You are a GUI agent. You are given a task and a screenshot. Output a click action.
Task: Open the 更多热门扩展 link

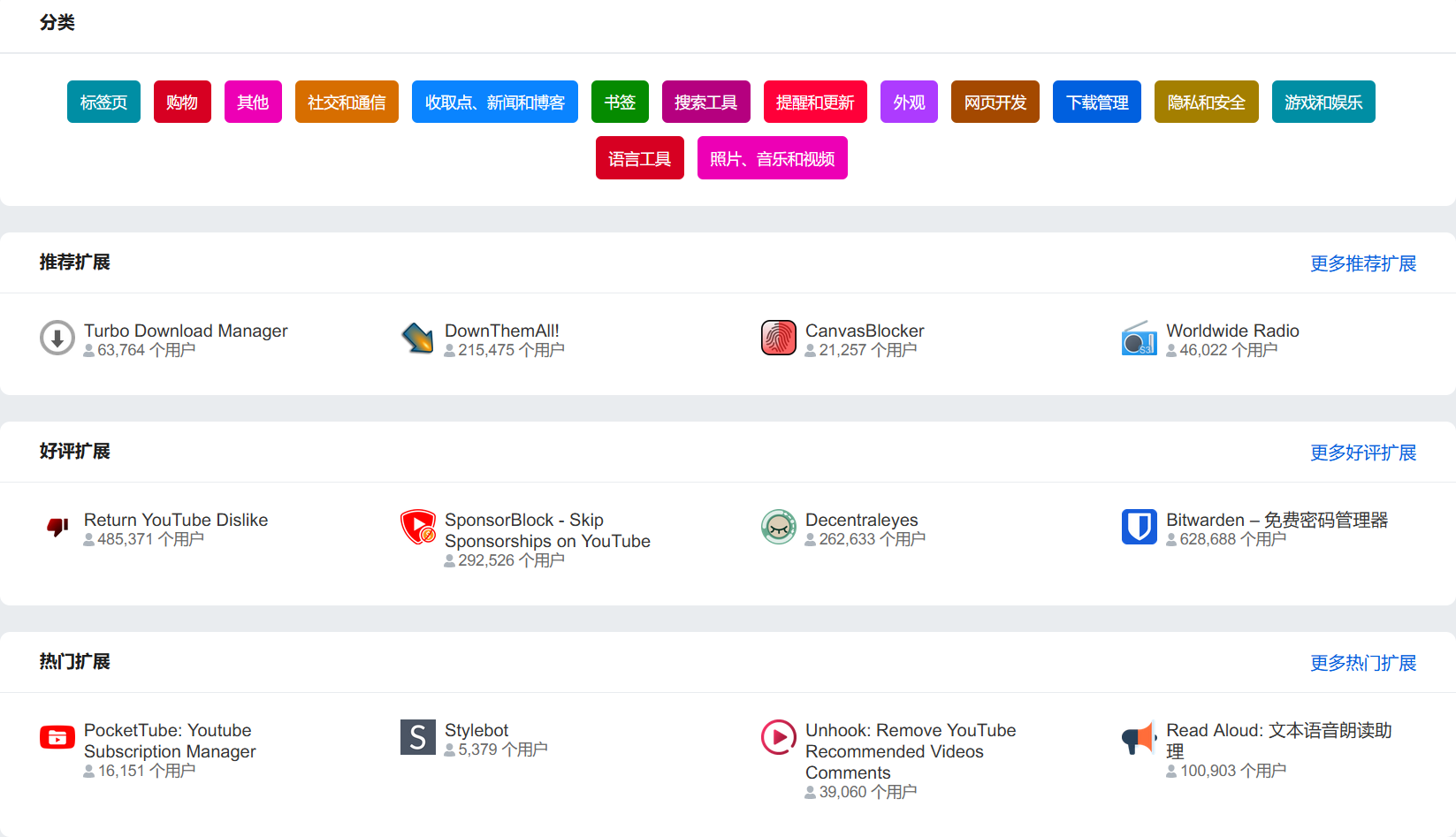click(1362, 663)
